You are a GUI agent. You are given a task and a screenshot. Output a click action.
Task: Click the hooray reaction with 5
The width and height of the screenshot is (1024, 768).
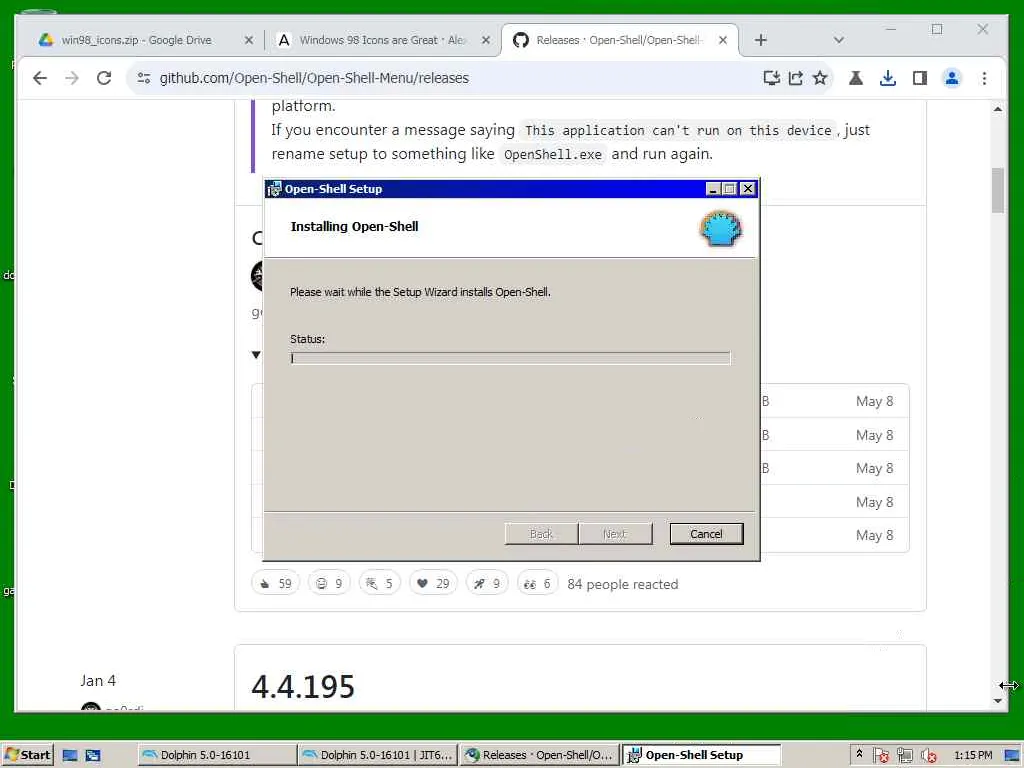[379, 583]
